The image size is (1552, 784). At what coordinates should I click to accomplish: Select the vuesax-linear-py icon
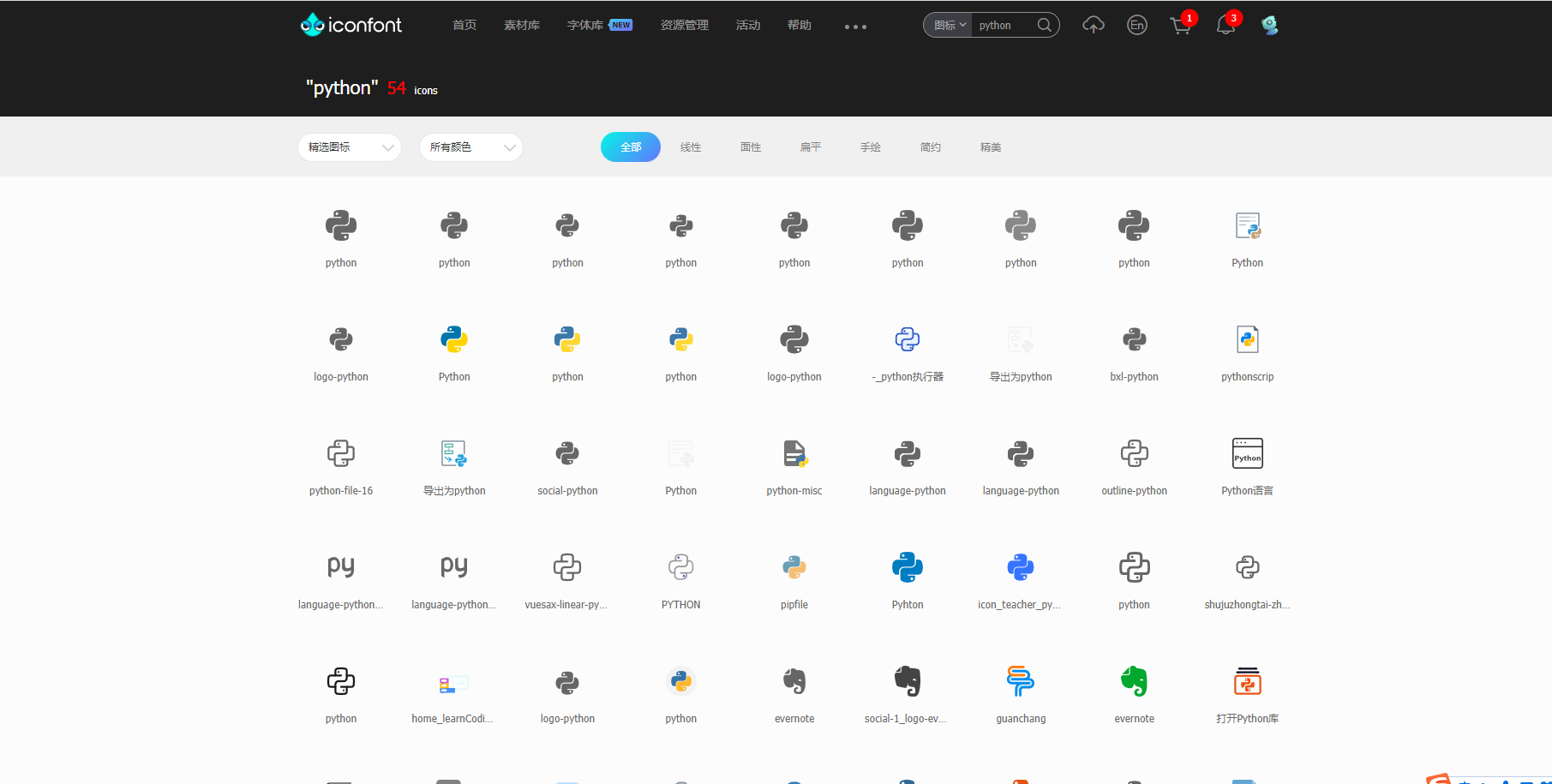[x=567, y=568]
